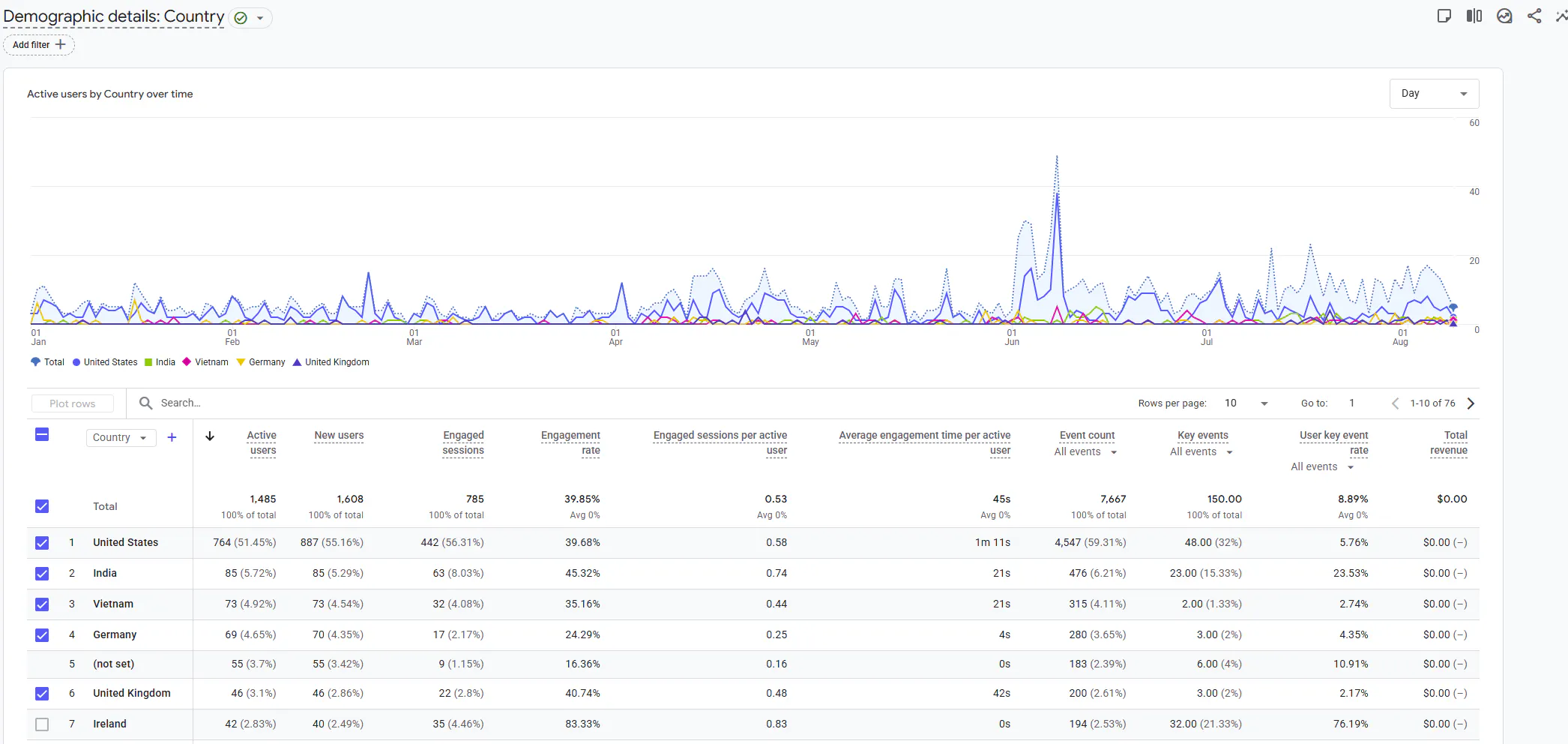
Task: Check the Ireland row checkbox
Action: pyautogui.click(x=42, y=724)
